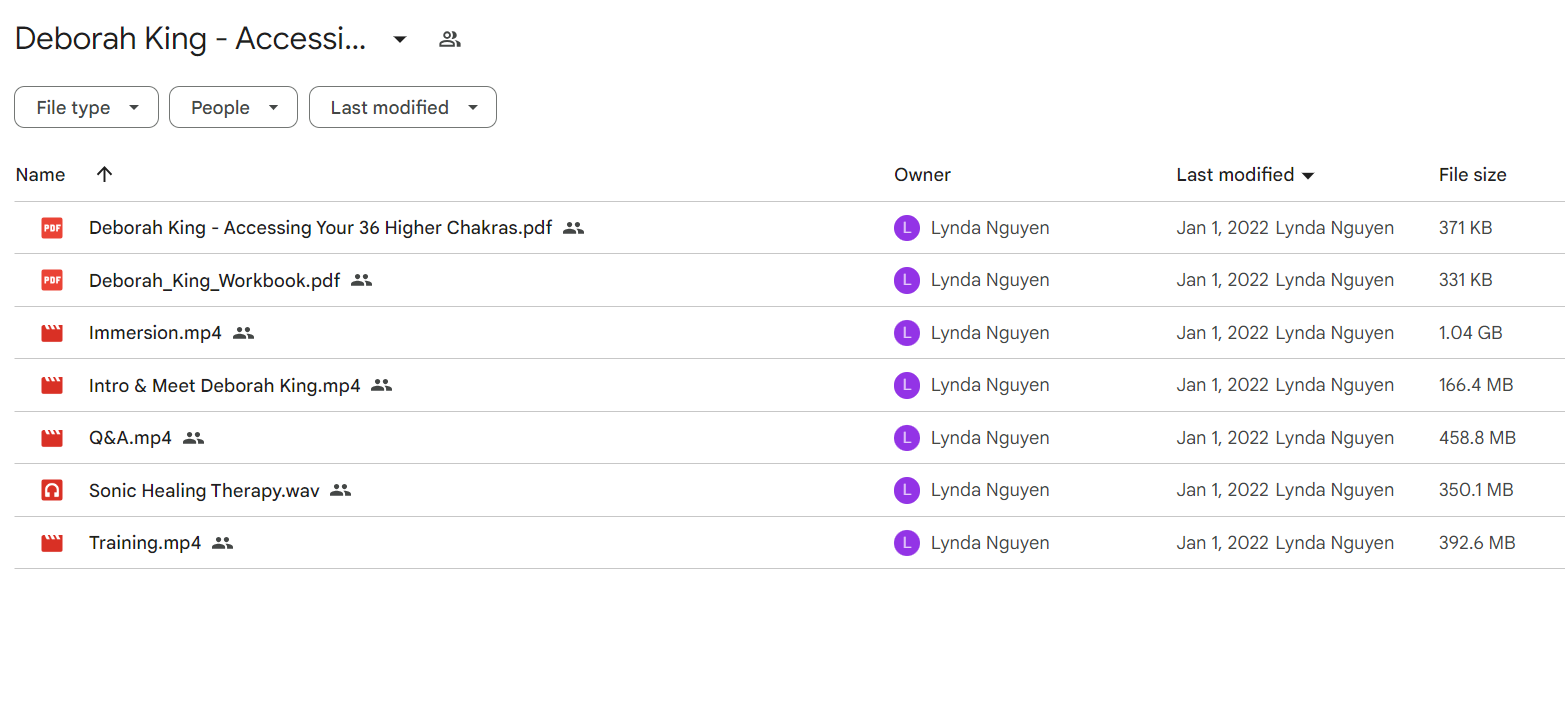Click the 1.04 GB file size value
This screenshot has height=720, width=1565.
tap(1470, 333)
